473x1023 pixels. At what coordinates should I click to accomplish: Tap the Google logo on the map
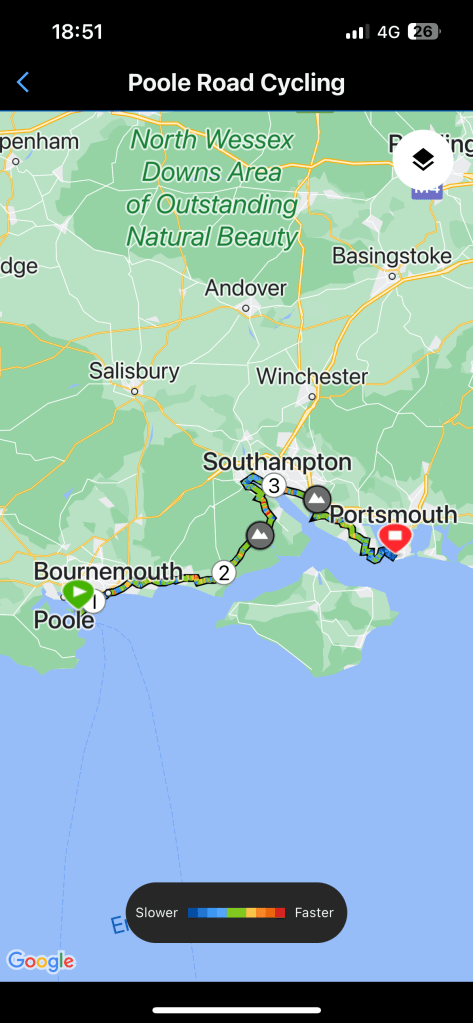40,961
